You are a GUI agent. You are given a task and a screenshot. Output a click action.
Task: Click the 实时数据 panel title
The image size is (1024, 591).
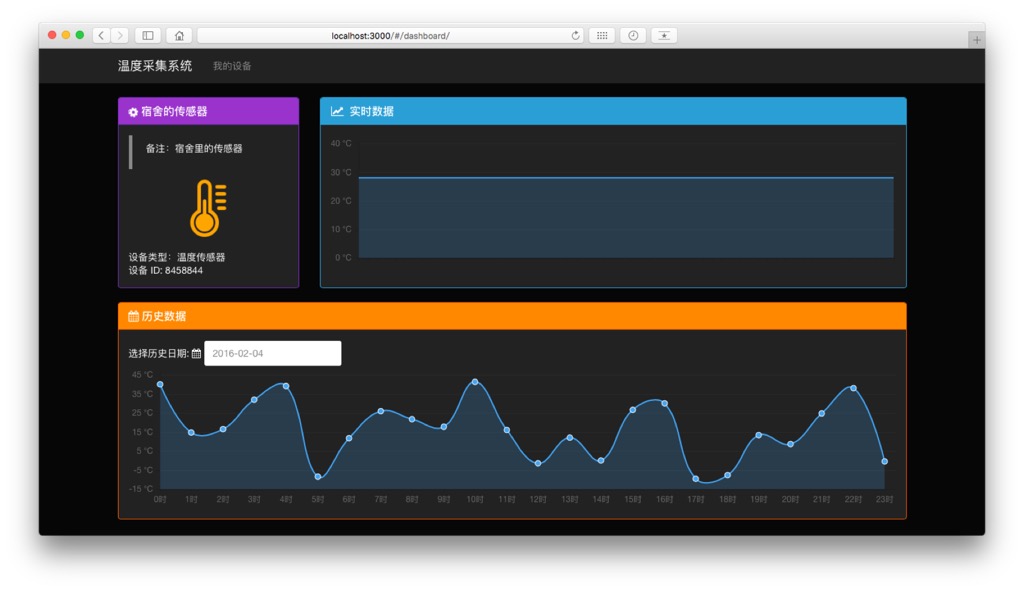pos(372,112)
